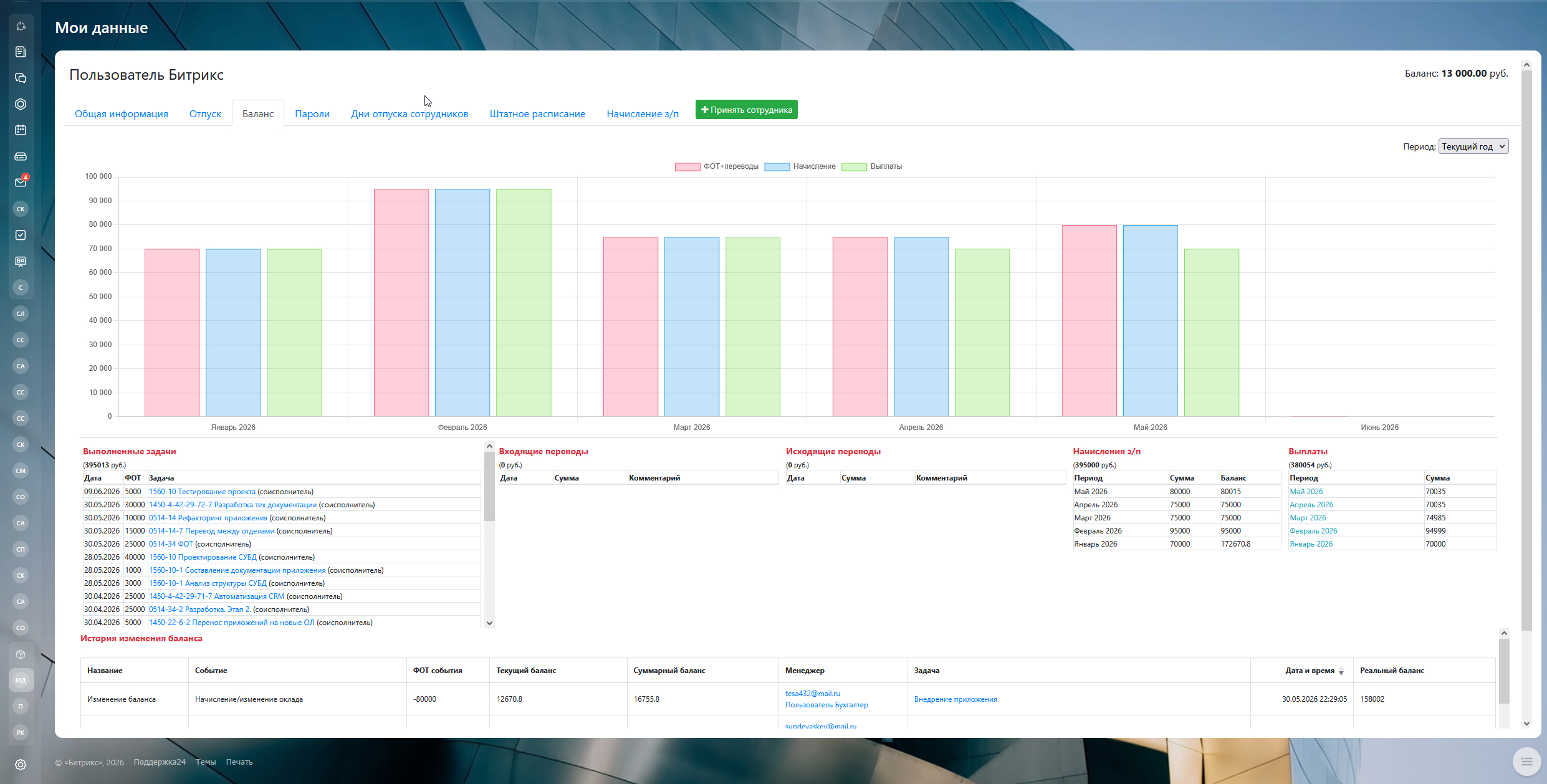
Task: Click the green Выплаты bar for Май 2026
Action: 1212,333
